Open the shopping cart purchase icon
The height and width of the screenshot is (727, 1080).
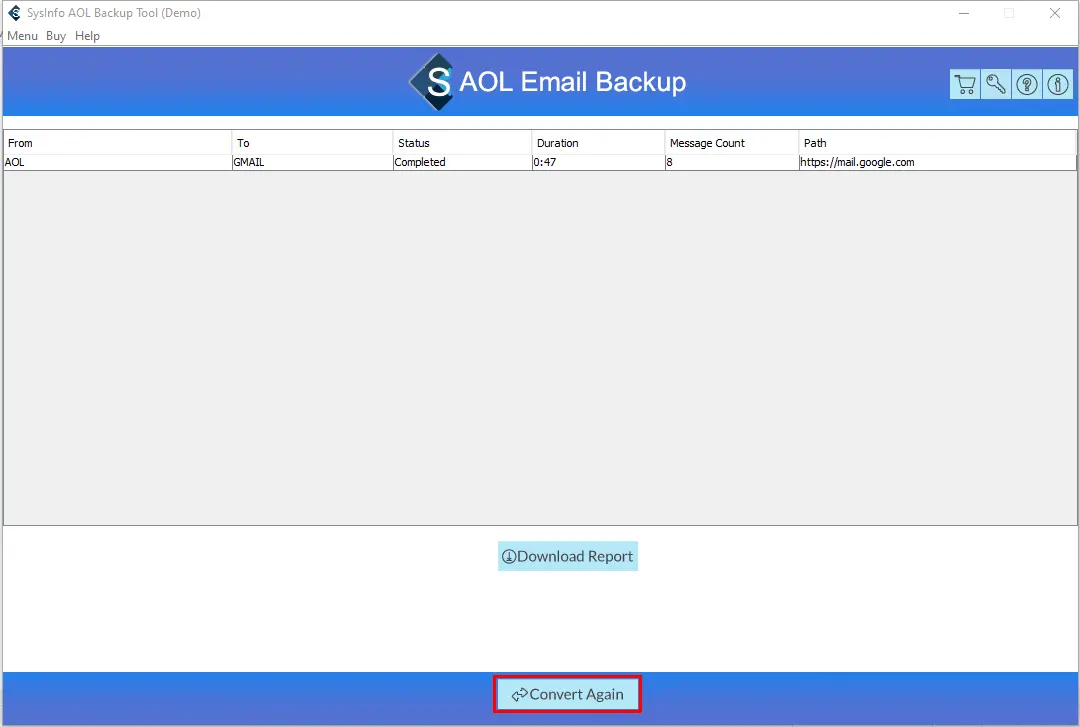[965, 85]
